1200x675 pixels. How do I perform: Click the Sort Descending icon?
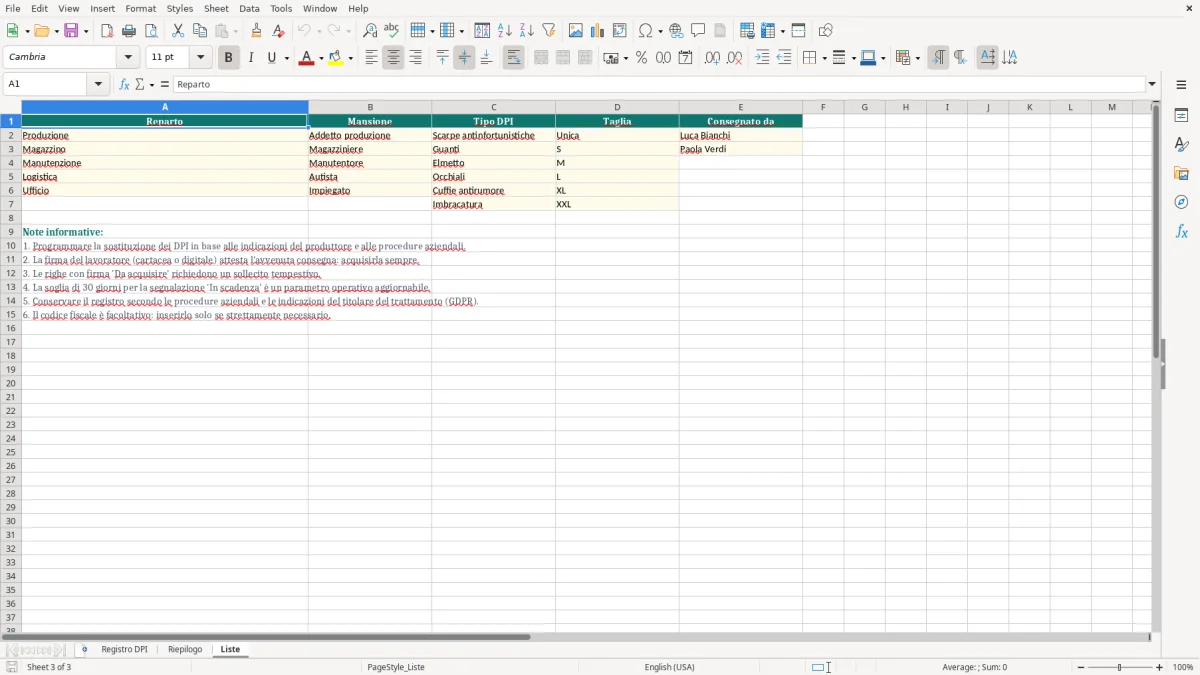point(527,31)
